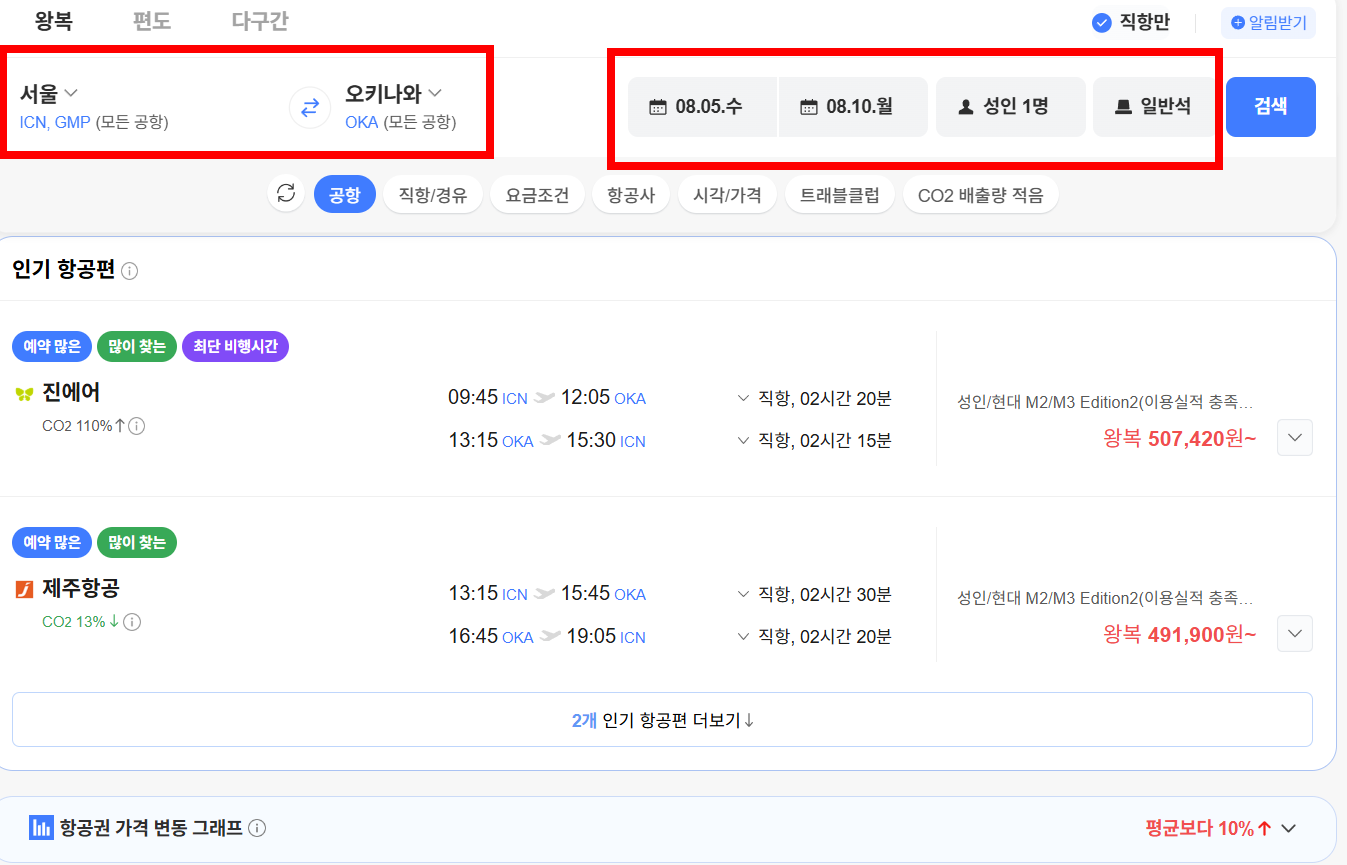This screenshot has height=865, width=1347.
Task: Open the 오키나와 destination dropdown
Action: 393,93
